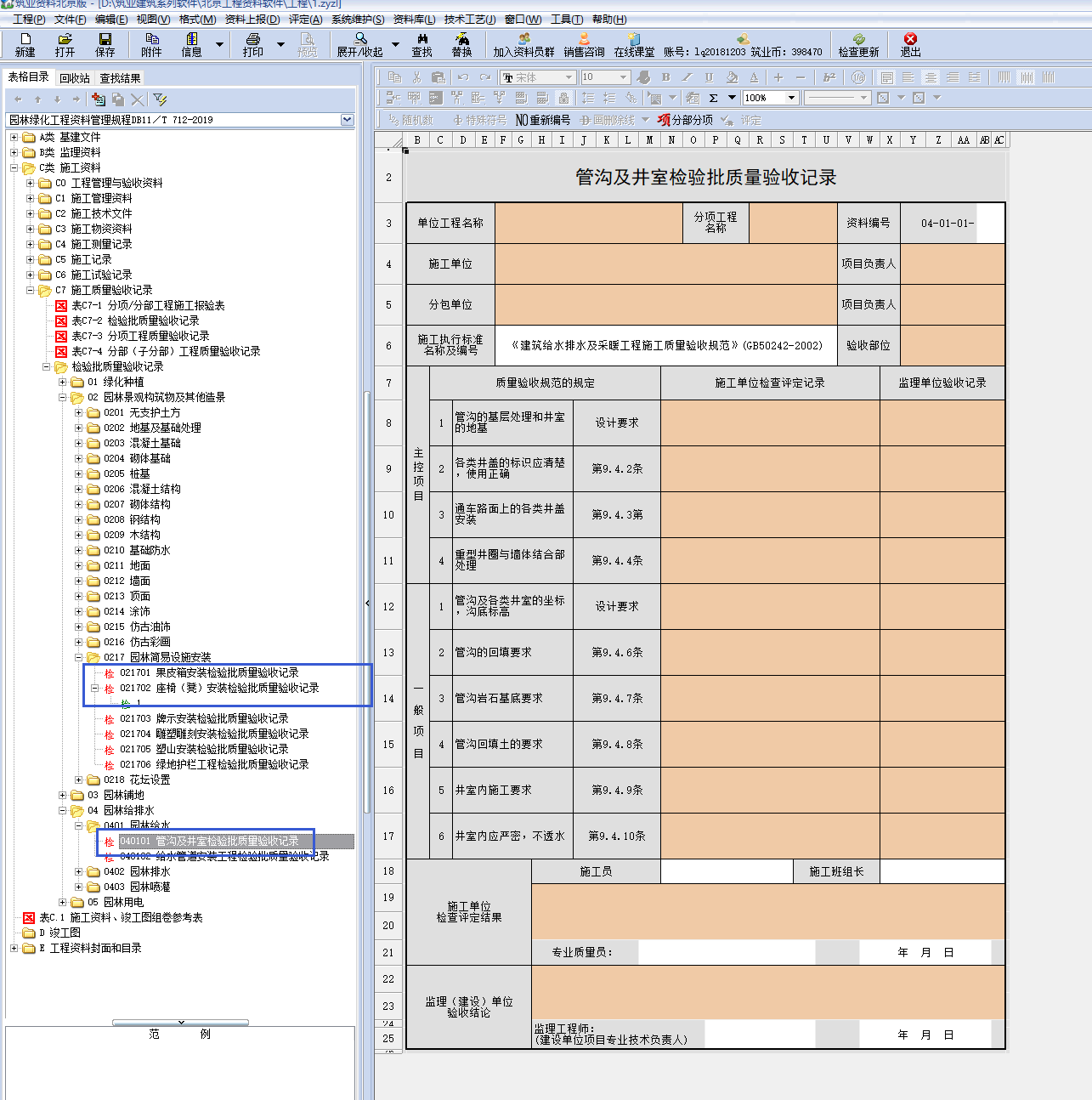Collapse the 0217 园林简易设施安装 node
The width and height of the screenshot is (1092, 1100).
click(78, 657)
